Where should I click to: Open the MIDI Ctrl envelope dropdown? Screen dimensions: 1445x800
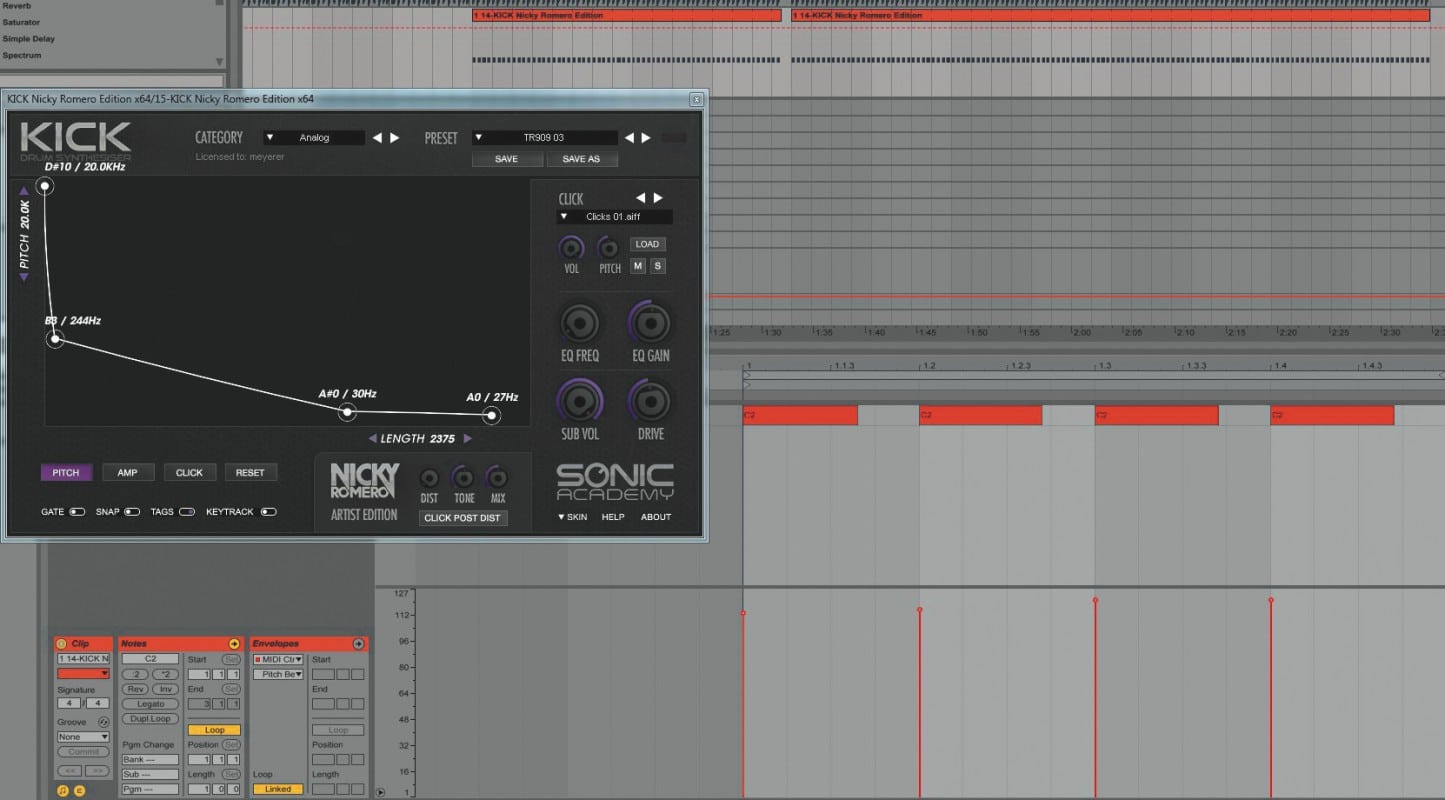coord(278,659)
